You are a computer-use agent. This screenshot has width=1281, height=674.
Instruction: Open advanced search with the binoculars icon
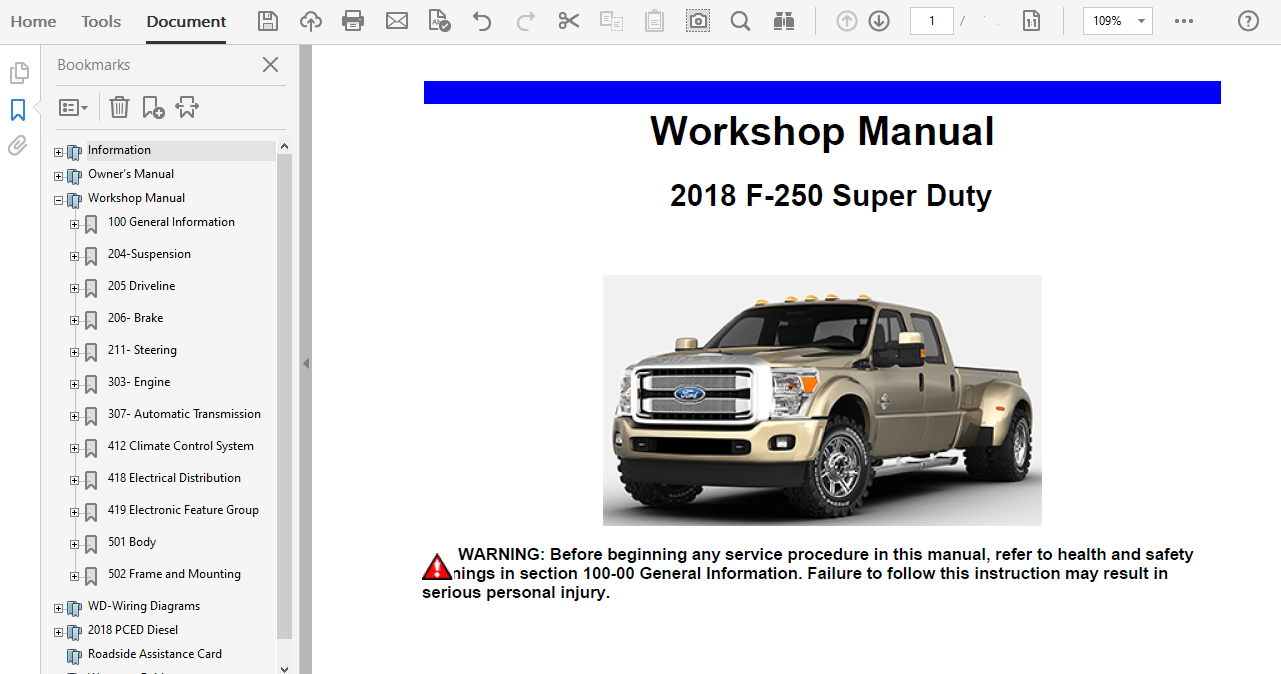[783, 20]
